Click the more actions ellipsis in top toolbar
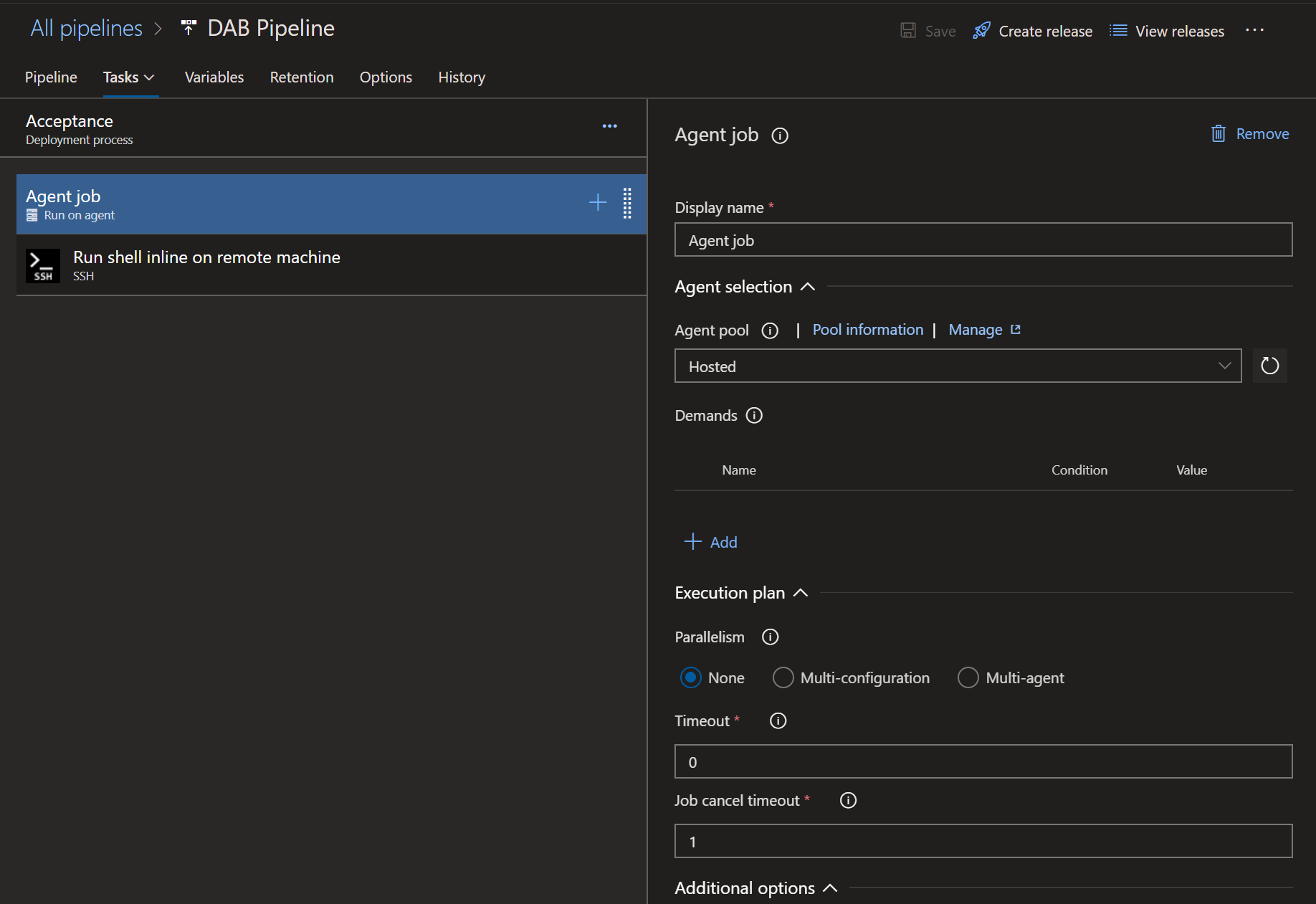This screenshot has height=904, width=1316. [1255, 30]
